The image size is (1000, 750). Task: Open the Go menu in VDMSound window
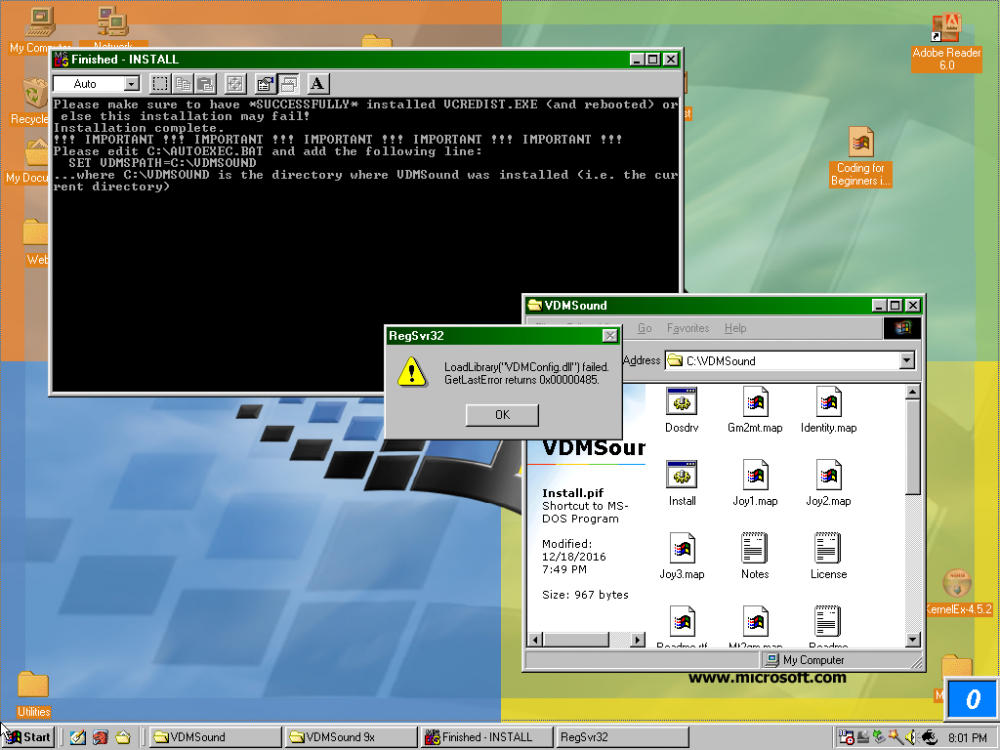[x=644, y=328]
